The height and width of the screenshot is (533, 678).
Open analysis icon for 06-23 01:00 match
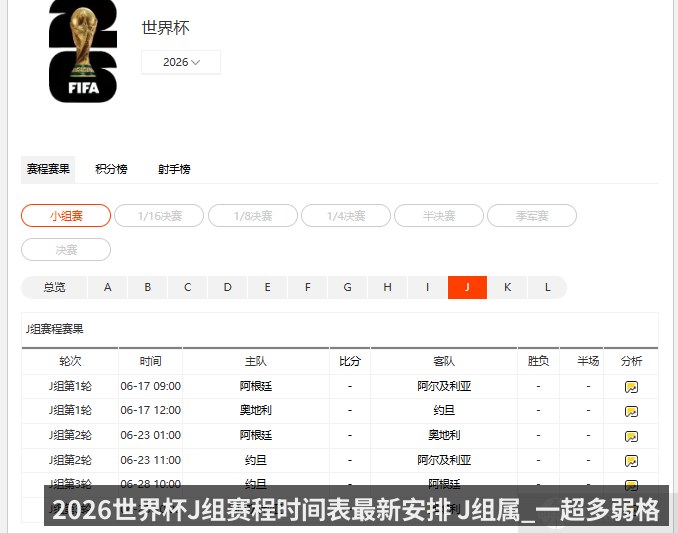[x=631, y=437]
